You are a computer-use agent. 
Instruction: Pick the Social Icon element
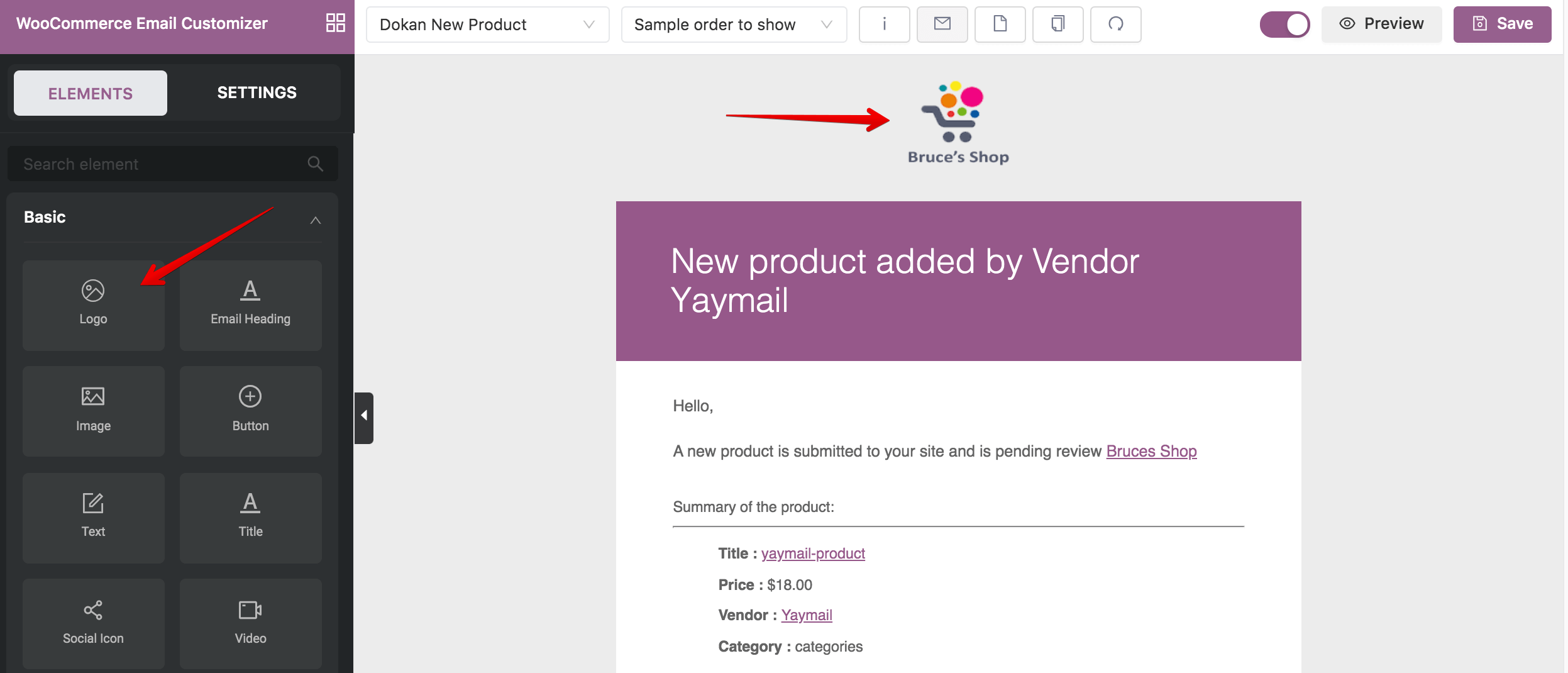93,623
